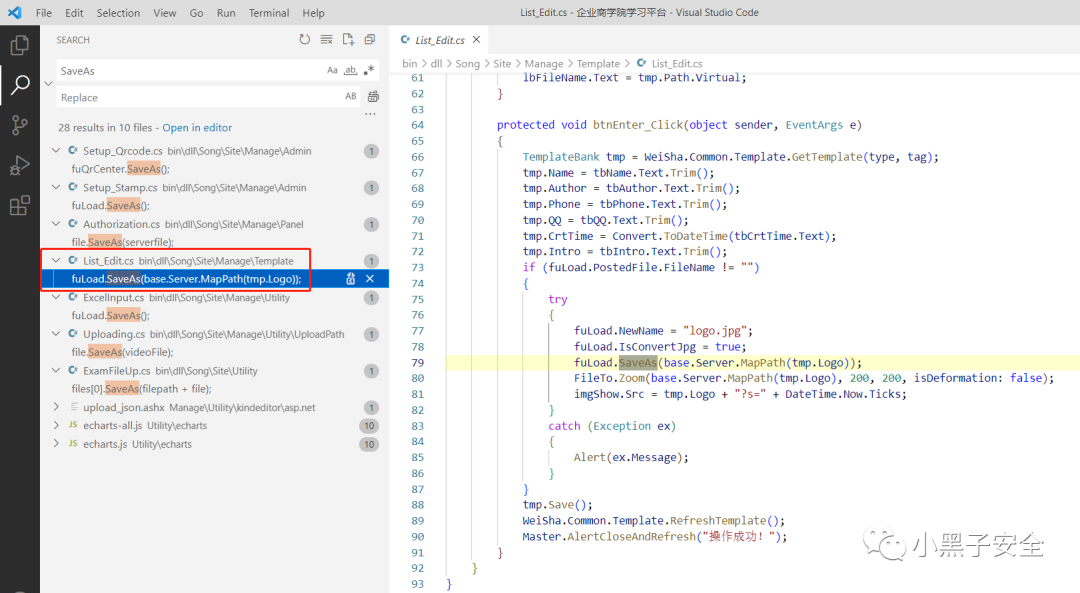1080x593 pixels.
Task: Collapse Uploading.cs results
Action: 56,334
